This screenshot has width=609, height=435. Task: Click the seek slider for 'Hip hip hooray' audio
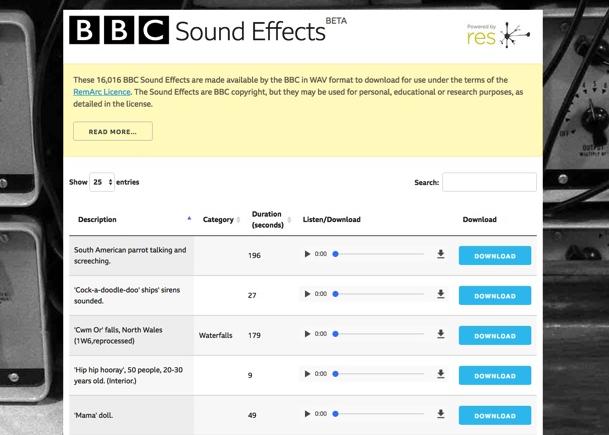tap(378, 374)
